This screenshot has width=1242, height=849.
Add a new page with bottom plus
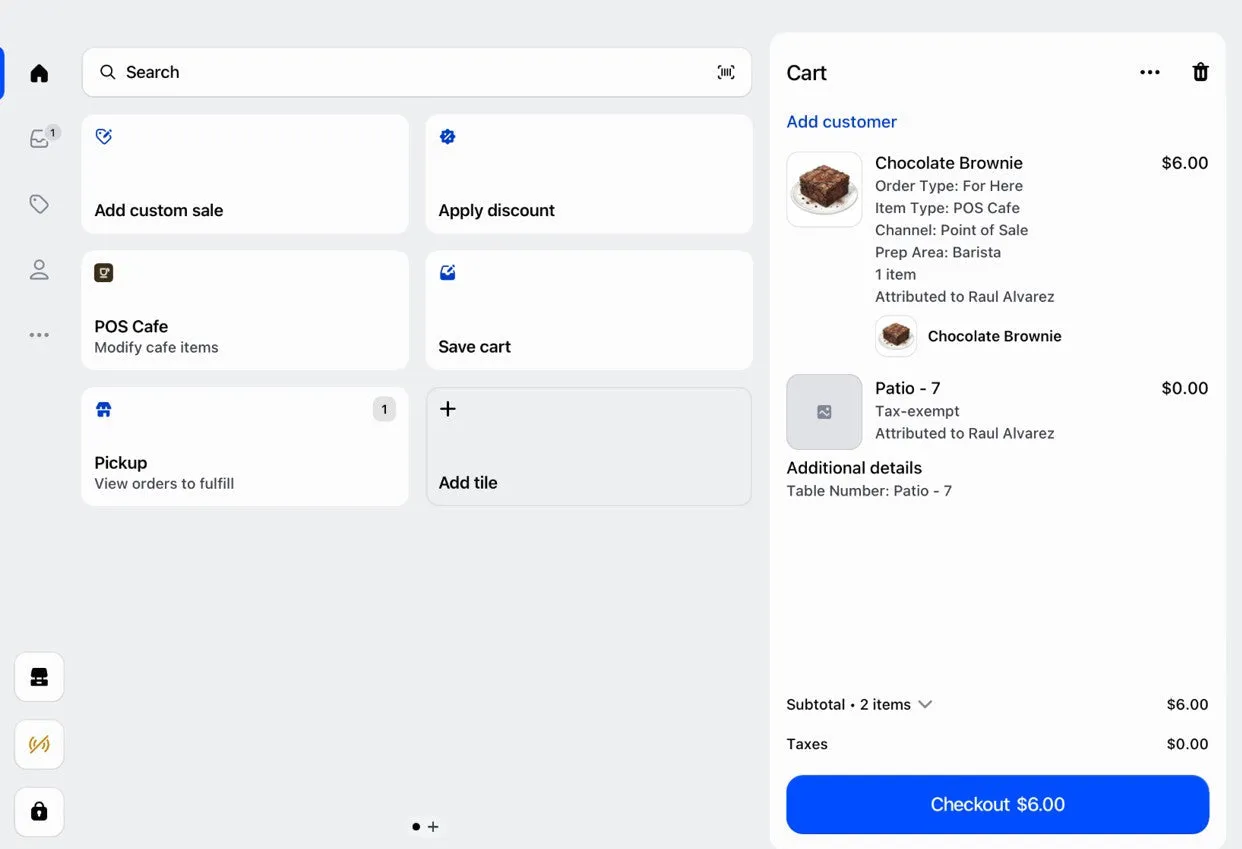(x=433, y=827)
